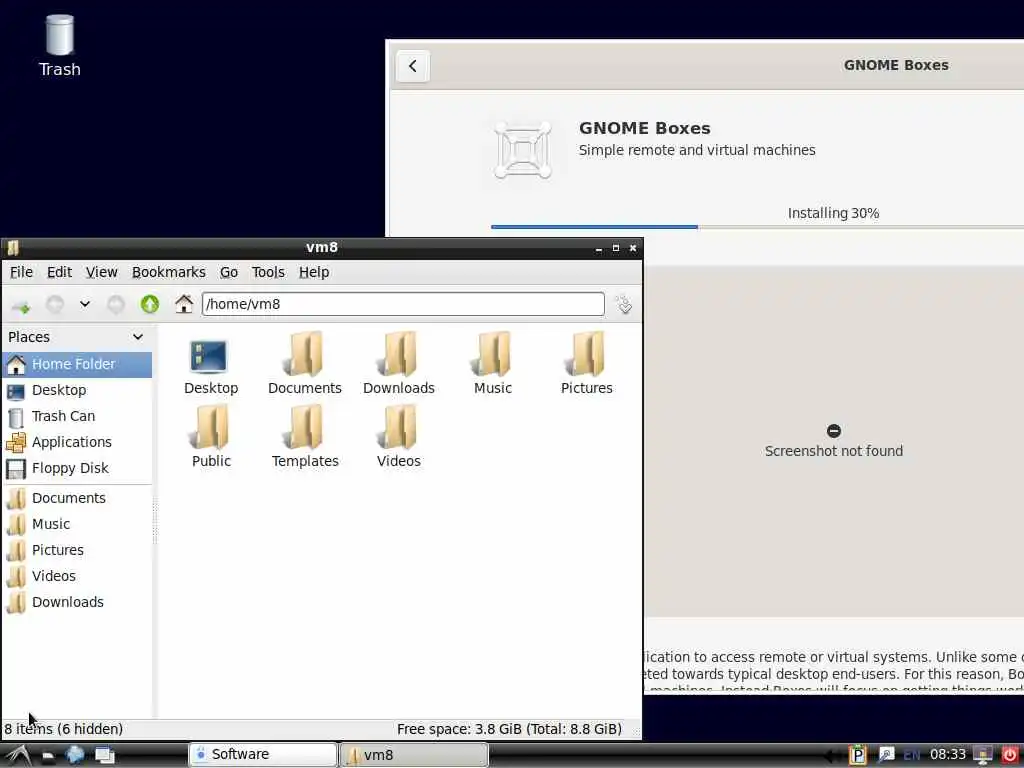This screenshot has height=768, width=1024.
Task: Open Downloads bookmark in sidebar
Action: coord(77,603)
